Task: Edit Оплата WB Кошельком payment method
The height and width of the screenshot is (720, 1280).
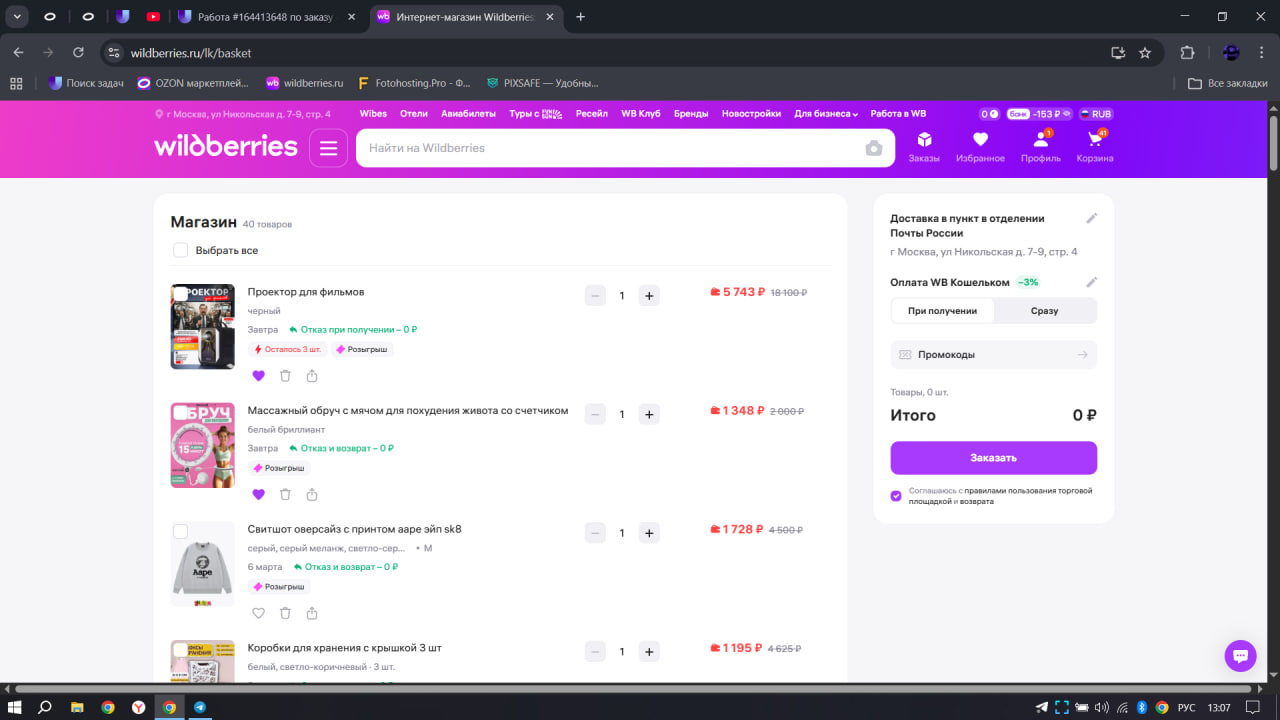Action: 1092,282
